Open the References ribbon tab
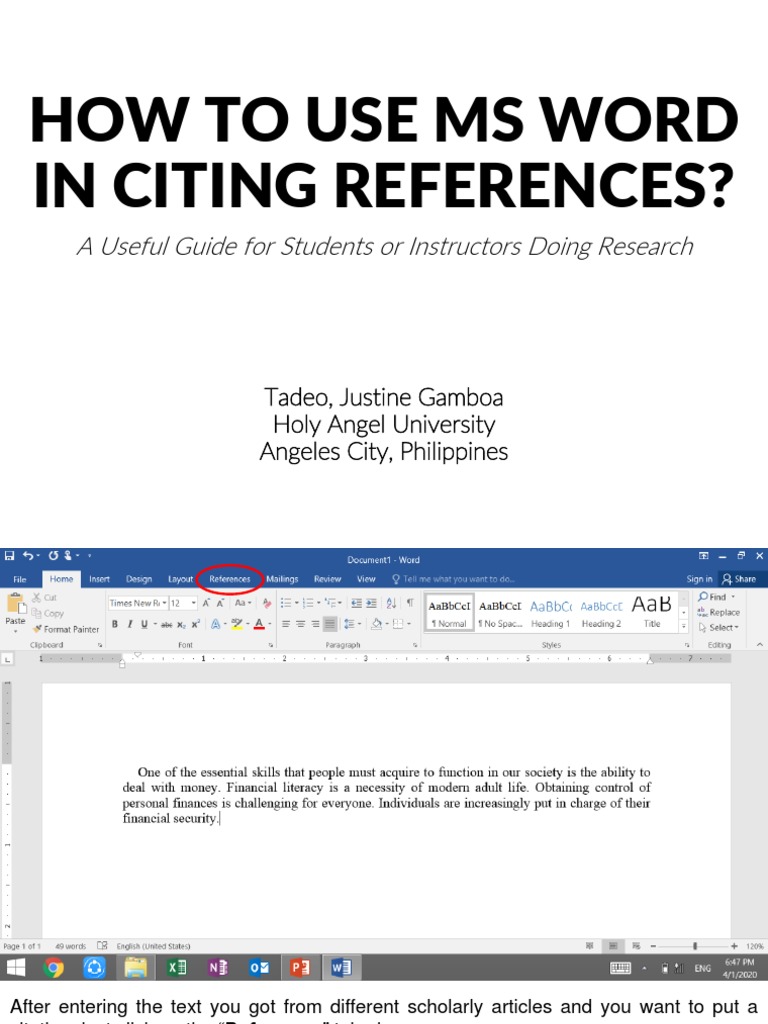 point(230,579)
